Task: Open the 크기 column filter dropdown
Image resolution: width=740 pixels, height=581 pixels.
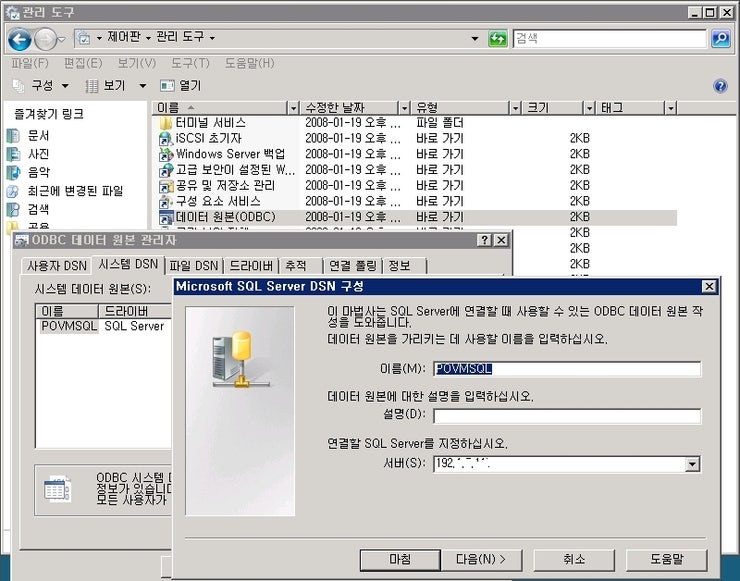Action: pos(589,109)
